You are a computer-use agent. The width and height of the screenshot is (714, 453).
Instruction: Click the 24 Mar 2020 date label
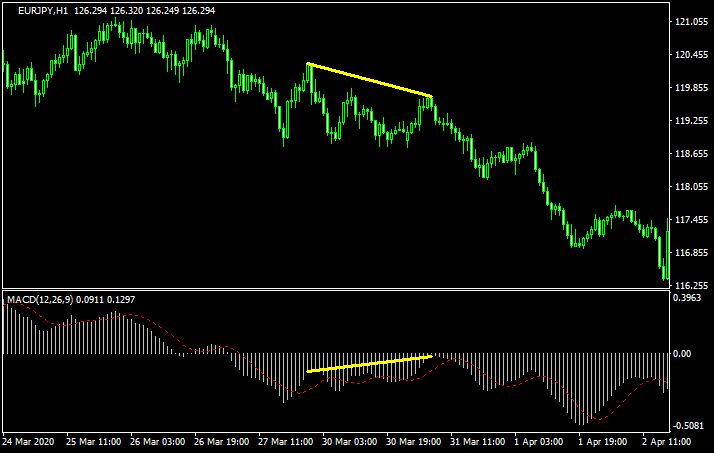coord(30,441)
